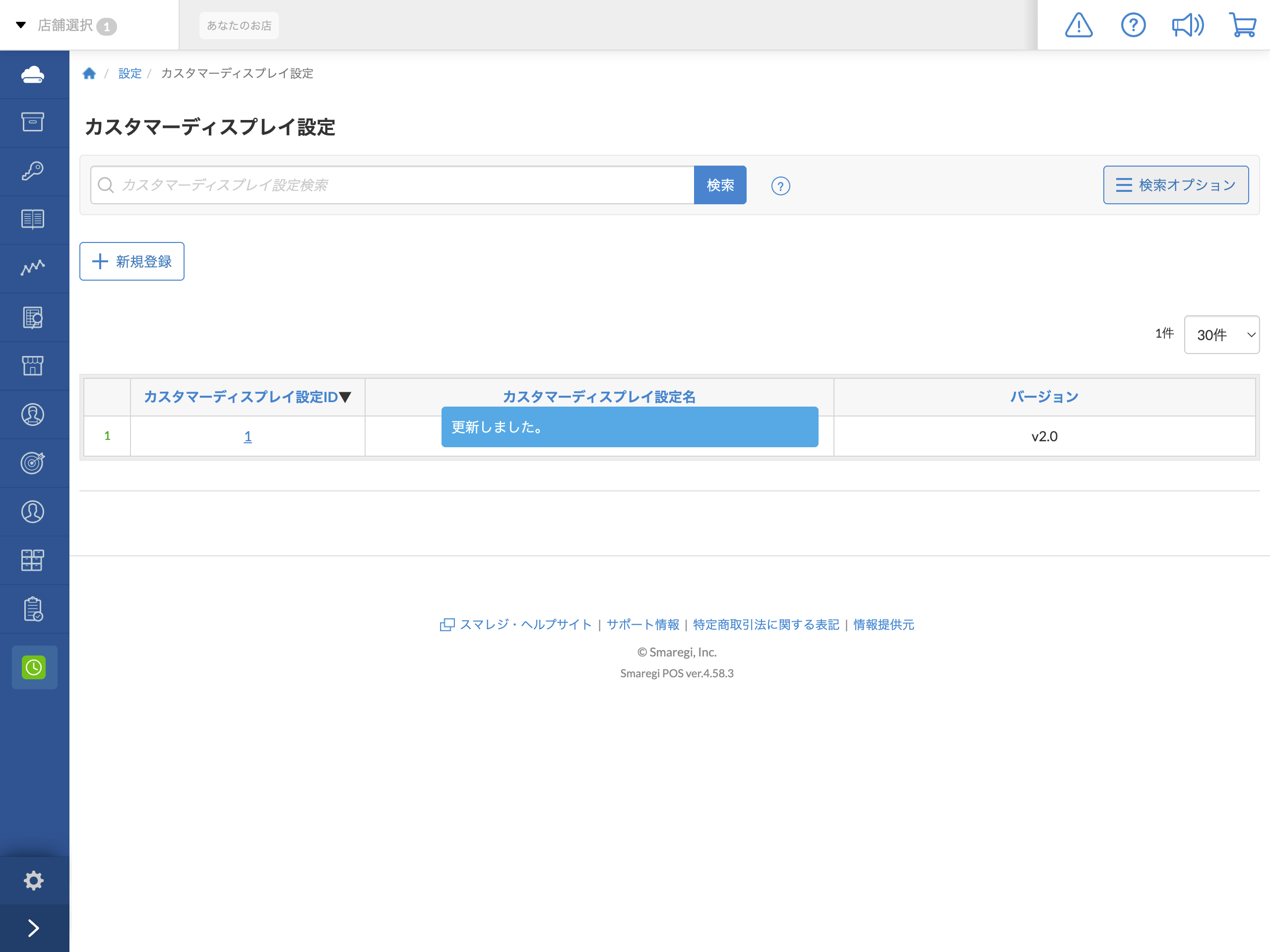
Task: Launch the green clock timecard app icon
Action: (34, 667)
